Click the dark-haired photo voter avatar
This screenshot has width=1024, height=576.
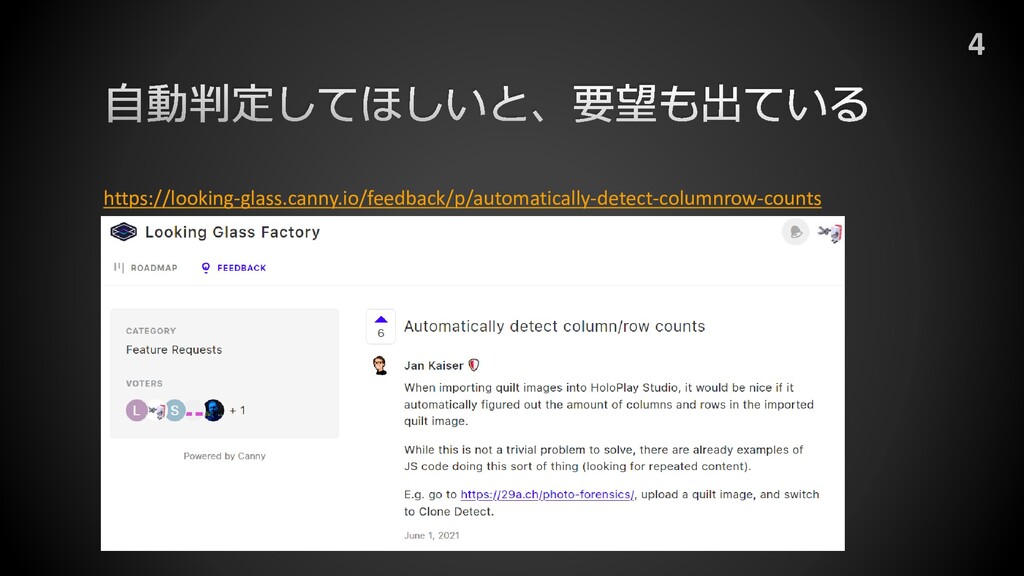tap(214, 410)
